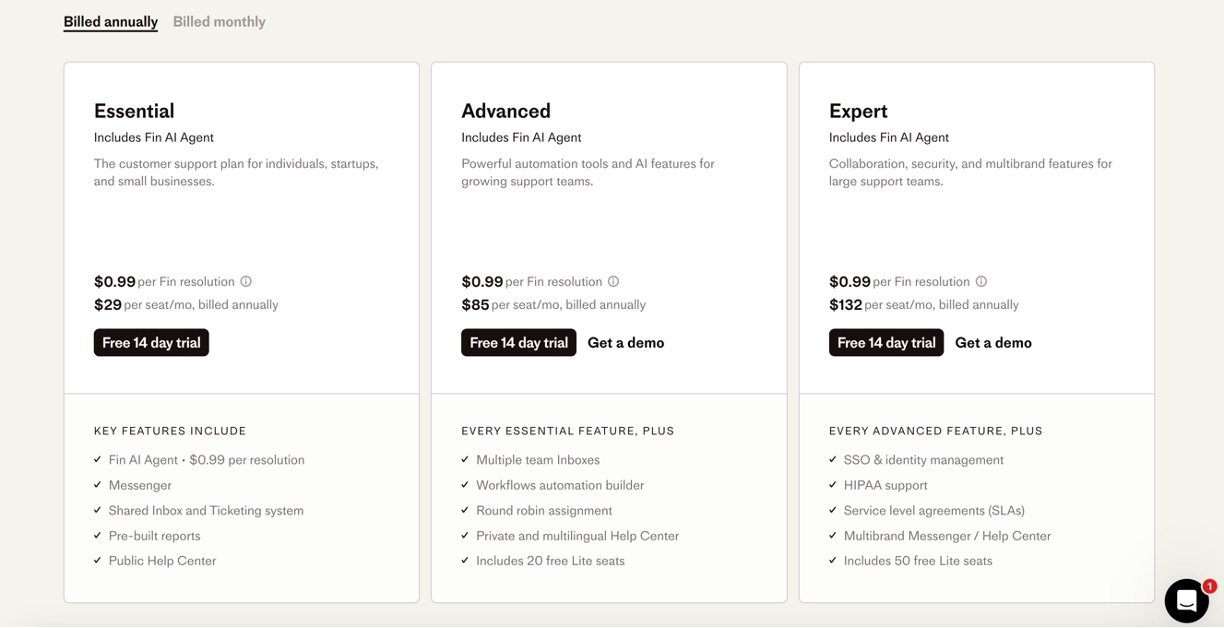Get a demo of Advanced plan
Screen dimensions: 1224x628
(626, 343)
